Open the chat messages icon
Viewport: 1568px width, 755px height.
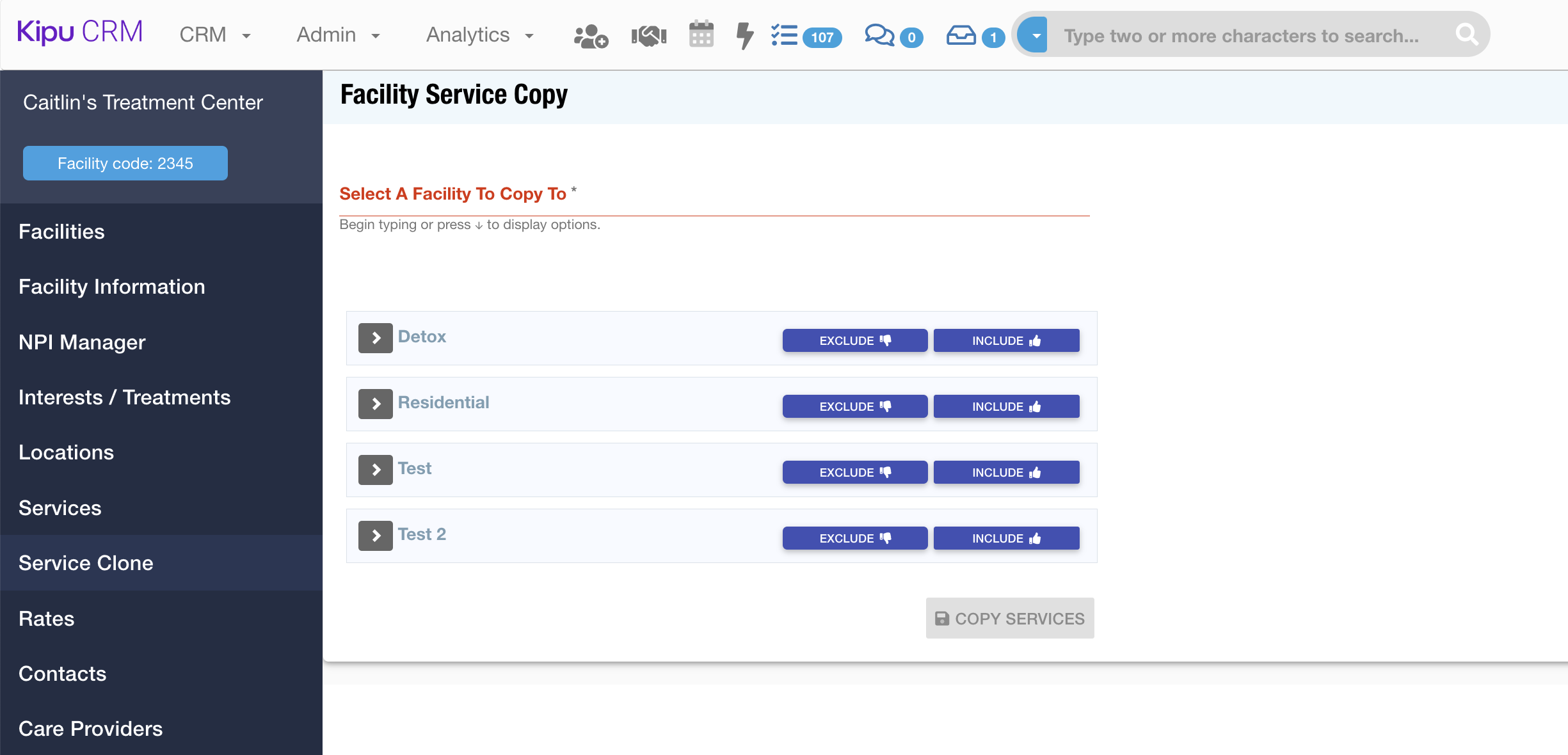click(879, 35)
